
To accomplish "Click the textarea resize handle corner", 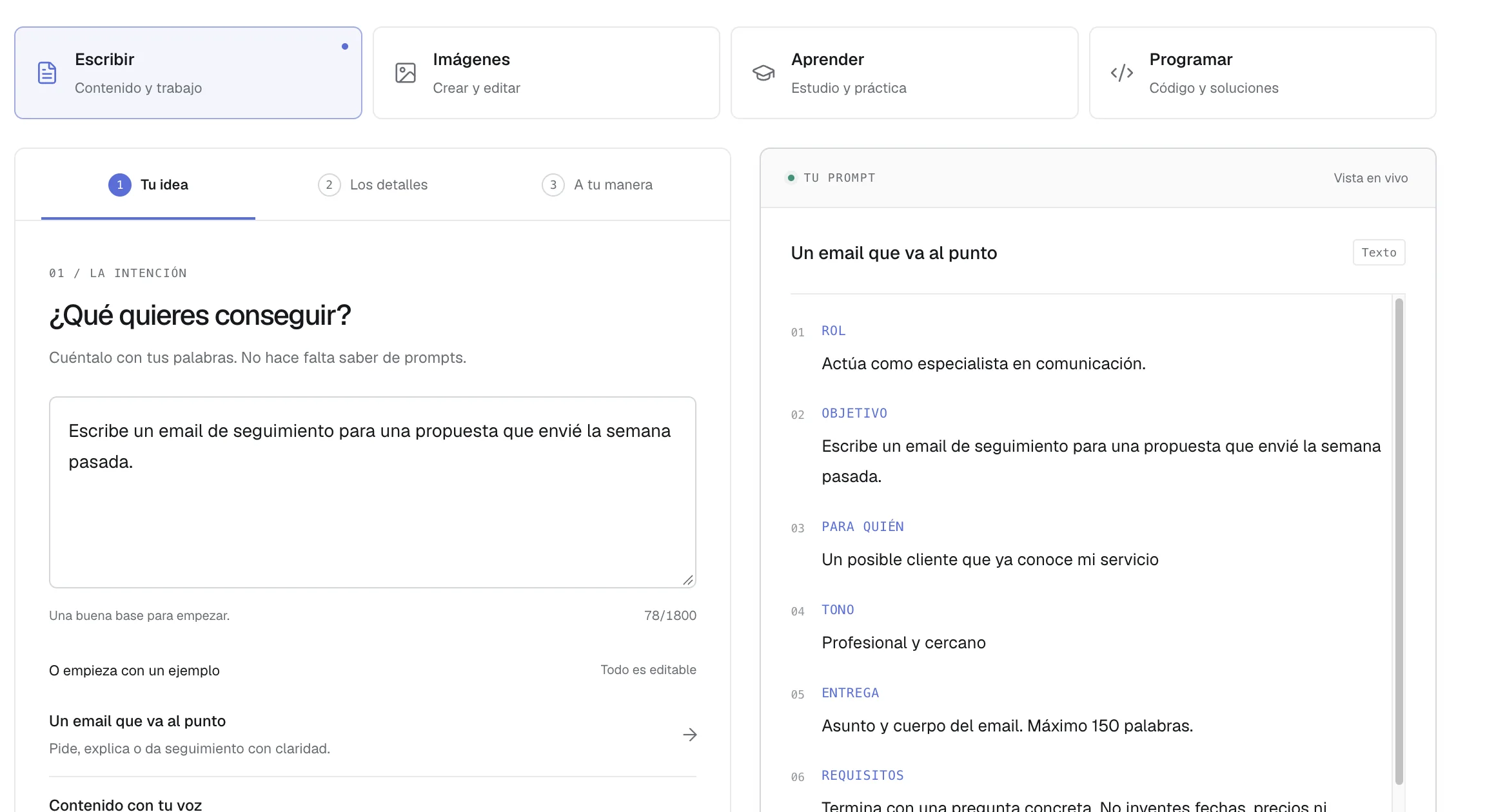I will [x=688, y=580].
